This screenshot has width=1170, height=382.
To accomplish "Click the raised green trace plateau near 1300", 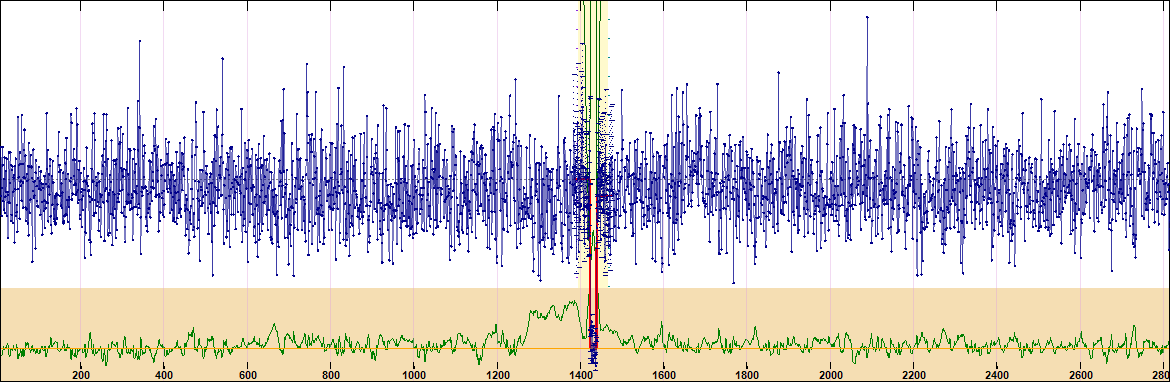I will [x=553, y=311].
